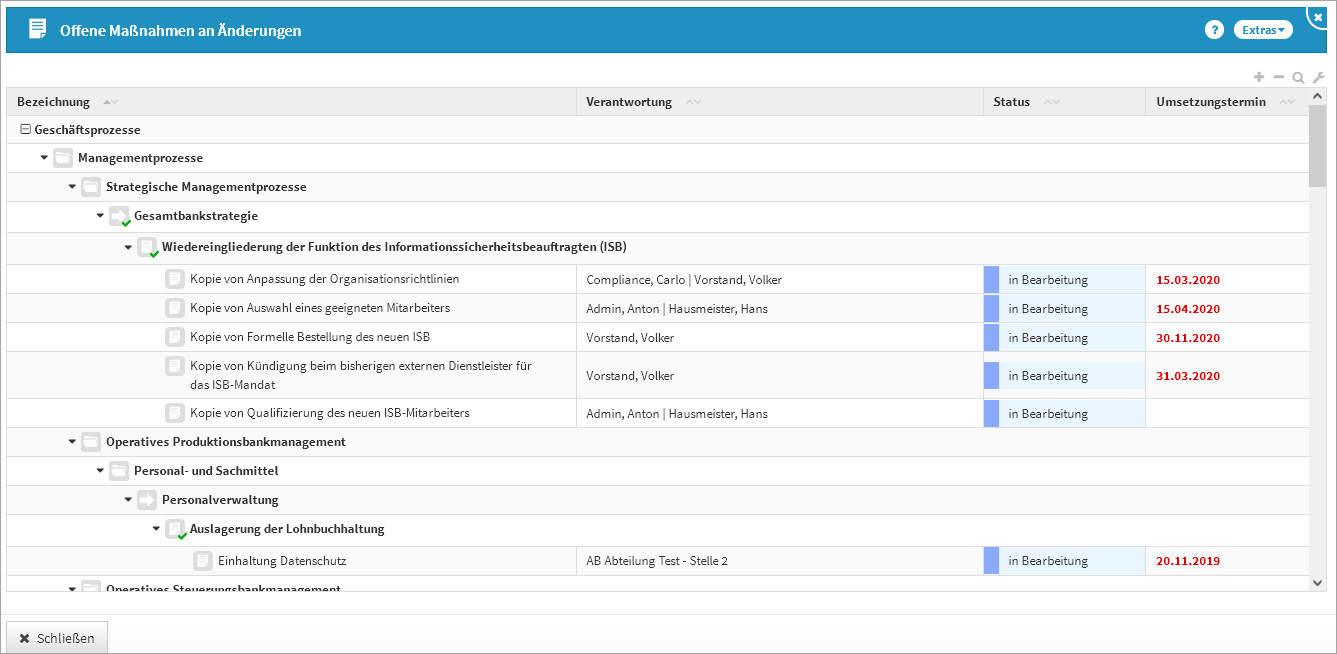1337x654 pixels.
Task: Sort by the Bezeichnung column header
Action: click(x=53, y=102)
